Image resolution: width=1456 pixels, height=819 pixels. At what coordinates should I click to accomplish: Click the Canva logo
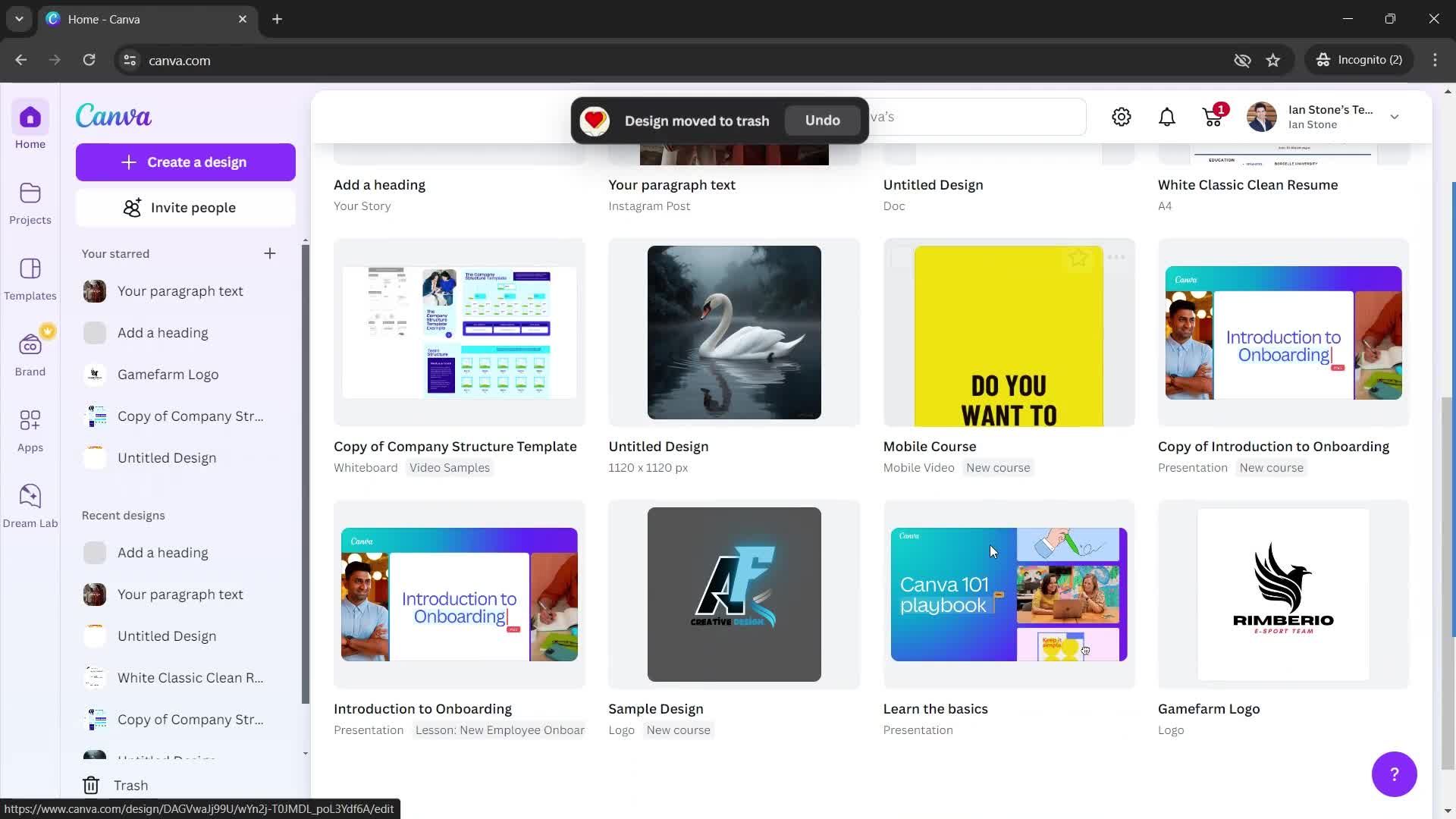[114, 116]
